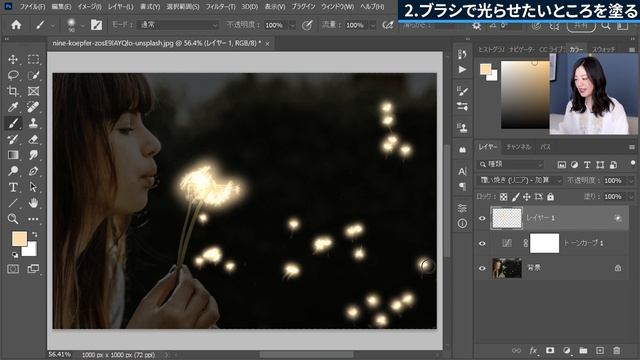Expand the layer 塗り fill slider arrow
Screen dimensions: 640x360
[631, 197]
